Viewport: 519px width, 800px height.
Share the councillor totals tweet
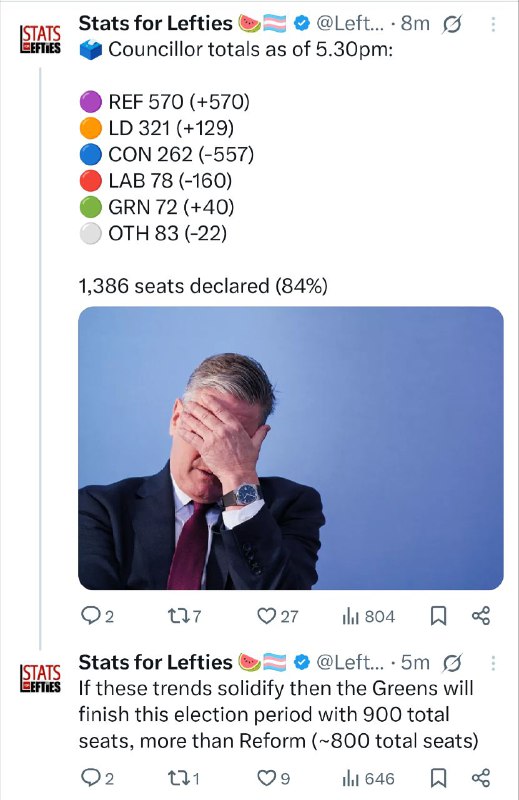pos(481,616)
